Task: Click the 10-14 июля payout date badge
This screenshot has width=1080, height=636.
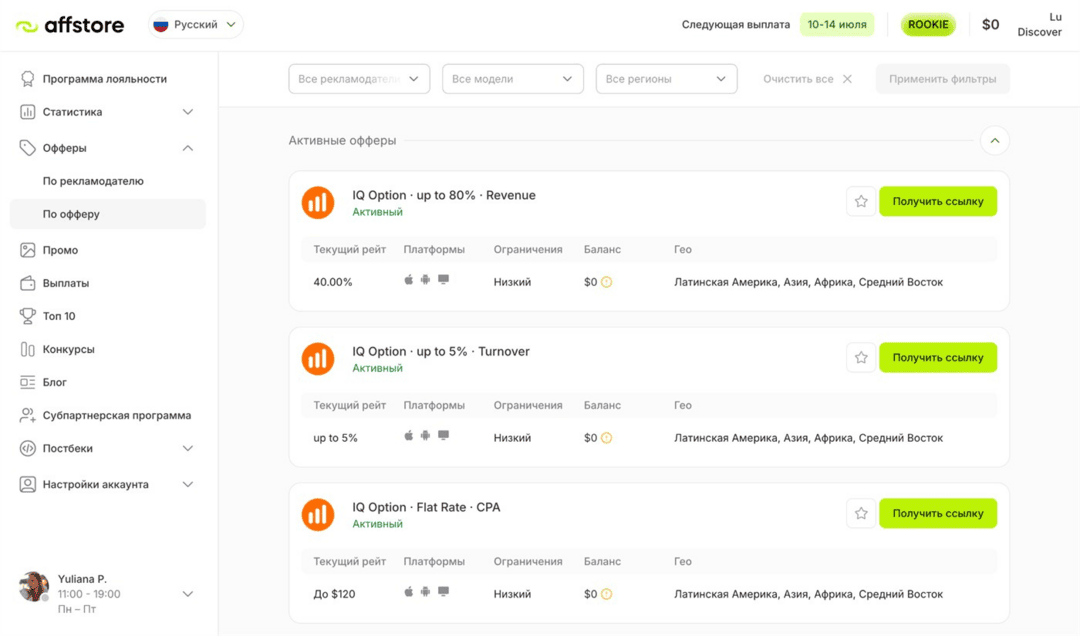Action: click(x=837, y=25)
